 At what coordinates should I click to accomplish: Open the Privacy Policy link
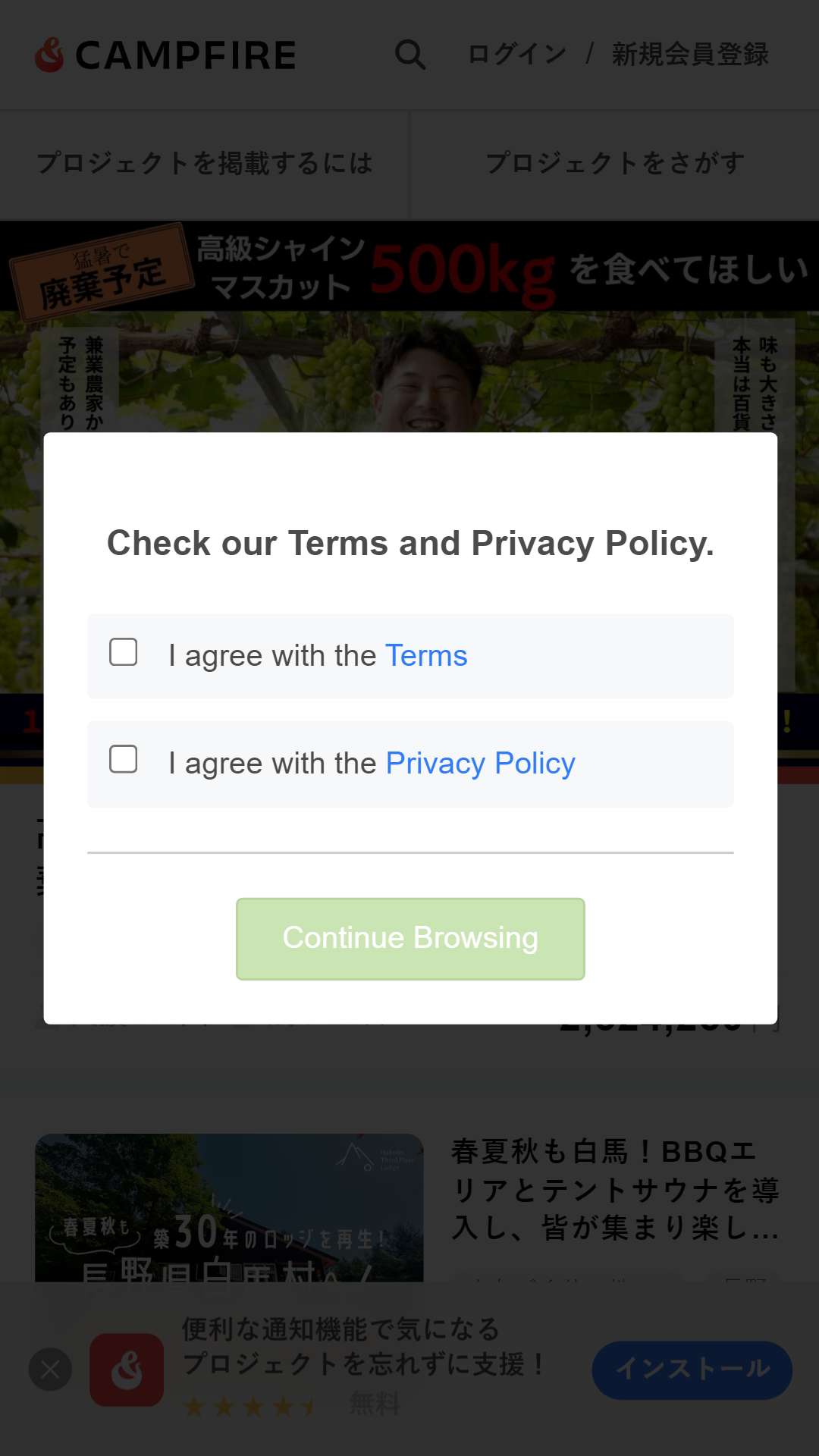click(x=481, y=764)
